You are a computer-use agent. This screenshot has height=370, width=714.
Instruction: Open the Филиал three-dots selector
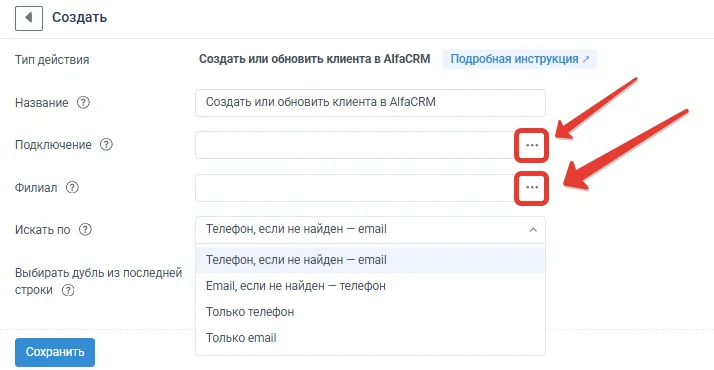(531, 188)
